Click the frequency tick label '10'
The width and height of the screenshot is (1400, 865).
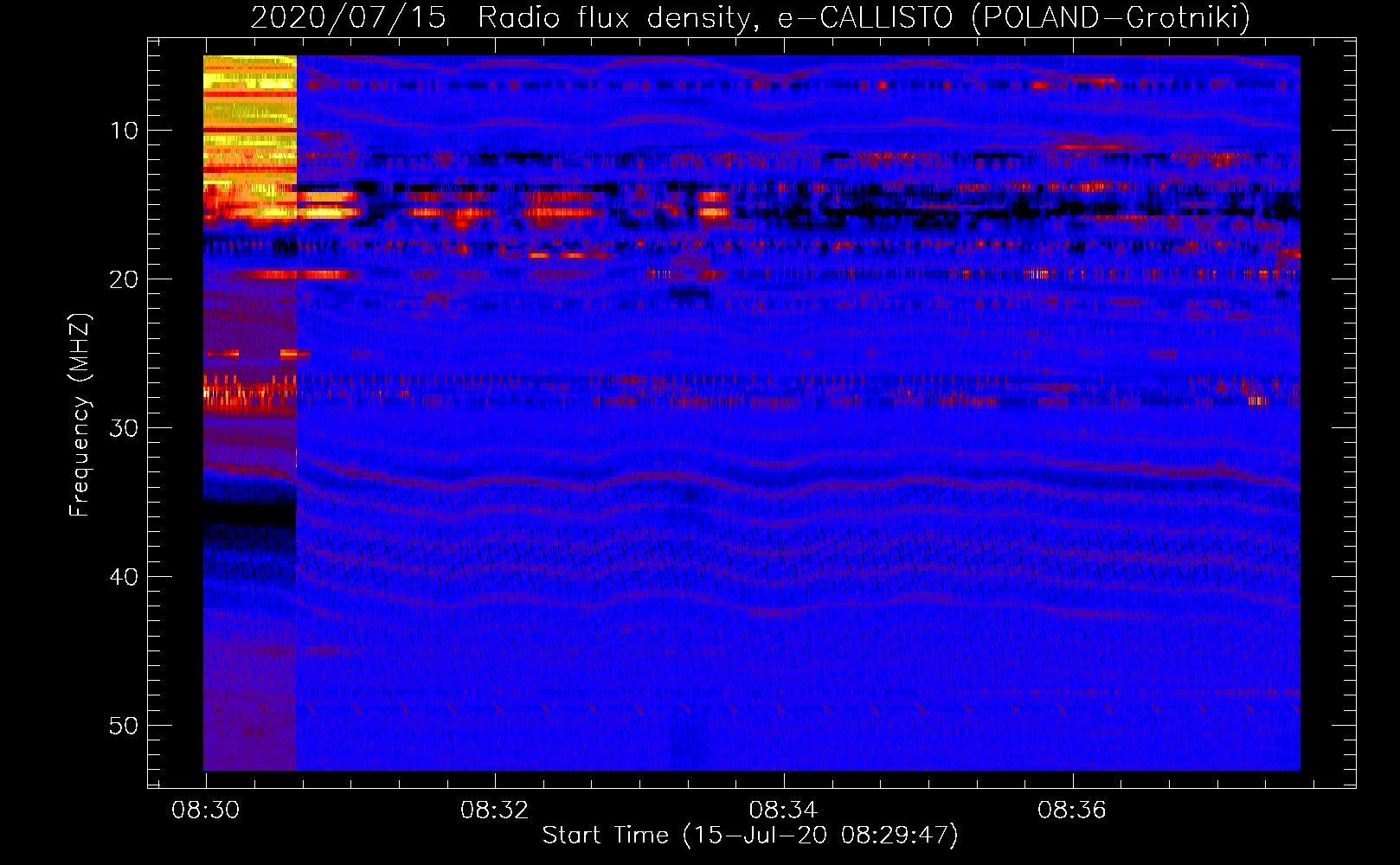[x=124, y=131]
